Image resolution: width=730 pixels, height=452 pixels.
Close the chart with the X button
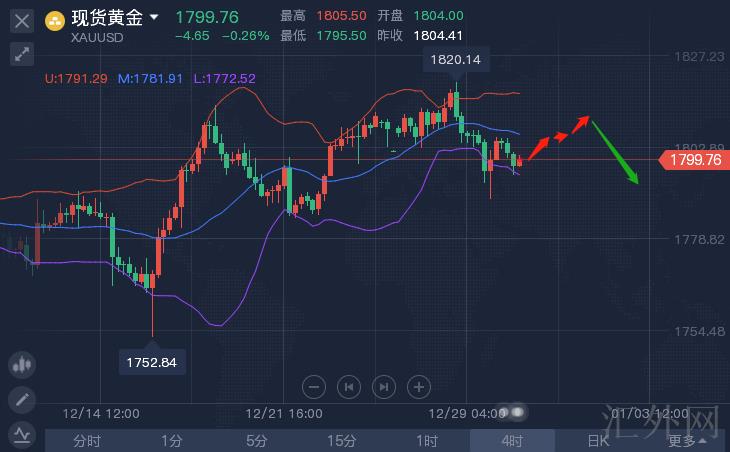tap(22, 19)
